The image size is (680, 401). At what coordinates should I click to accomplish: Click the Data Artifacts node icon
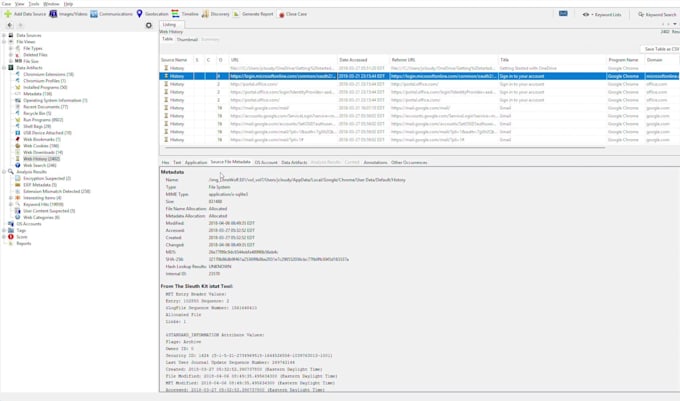point(11,68)
